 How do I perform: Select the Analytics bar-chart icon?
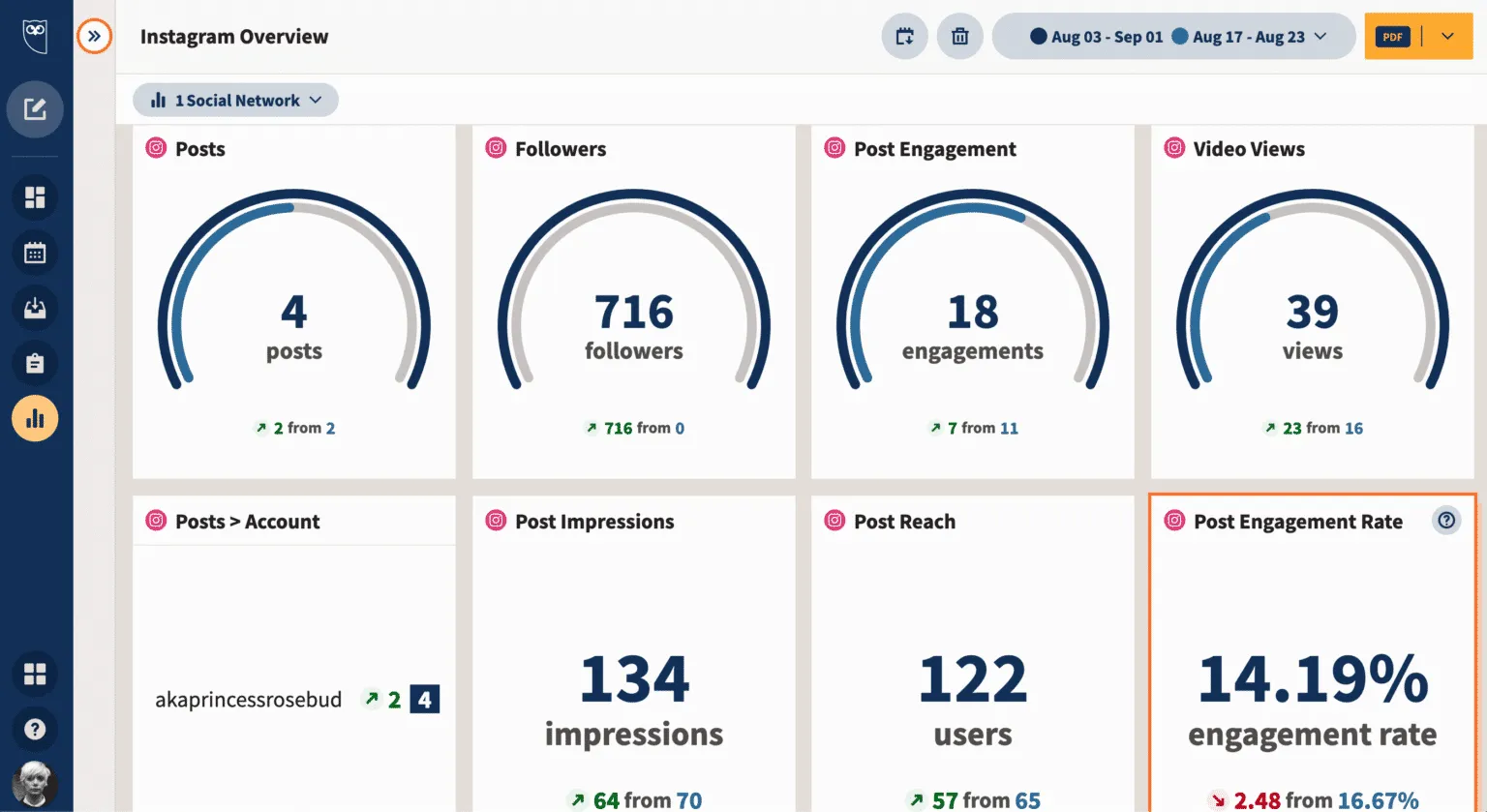point(35,418)
